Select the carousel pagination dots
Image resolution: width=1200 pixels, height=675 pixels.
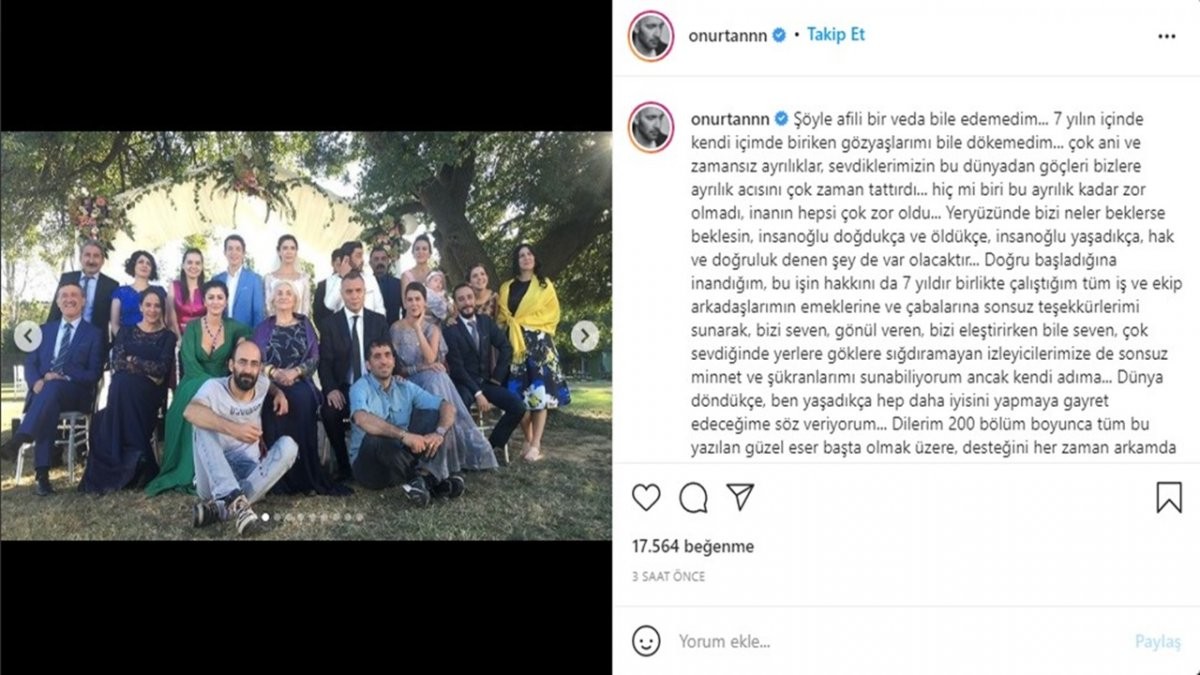(x=306, y=517)
